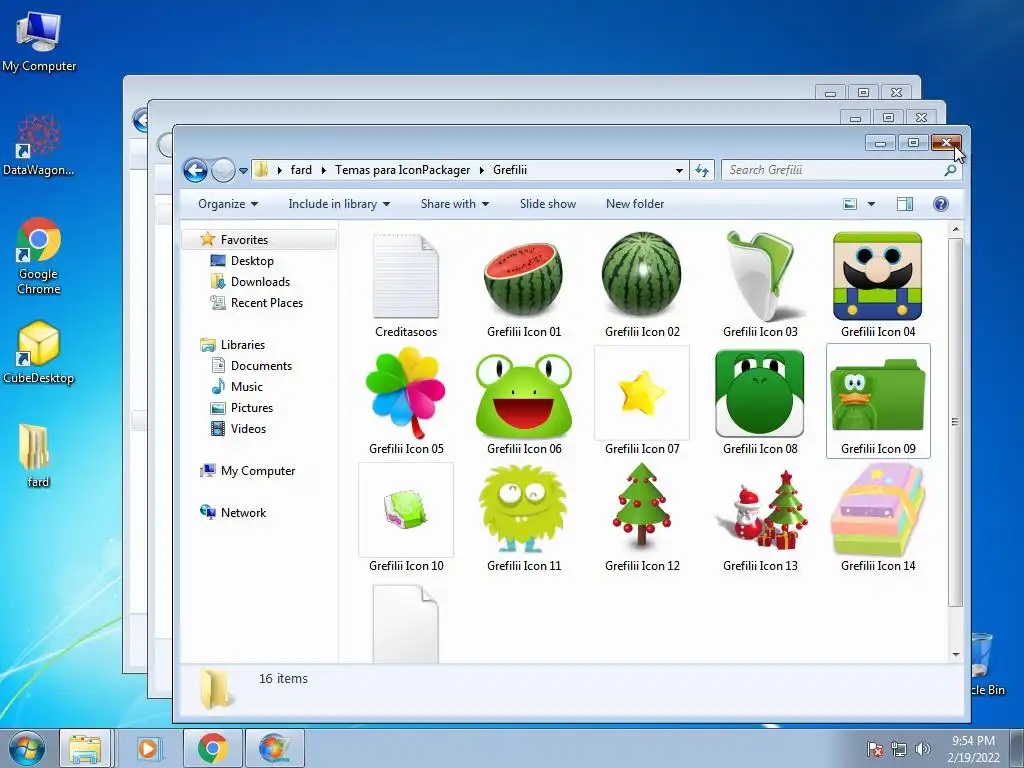Click the search magnifier icon
This screenshot has width=1024, height=768.
950,170
